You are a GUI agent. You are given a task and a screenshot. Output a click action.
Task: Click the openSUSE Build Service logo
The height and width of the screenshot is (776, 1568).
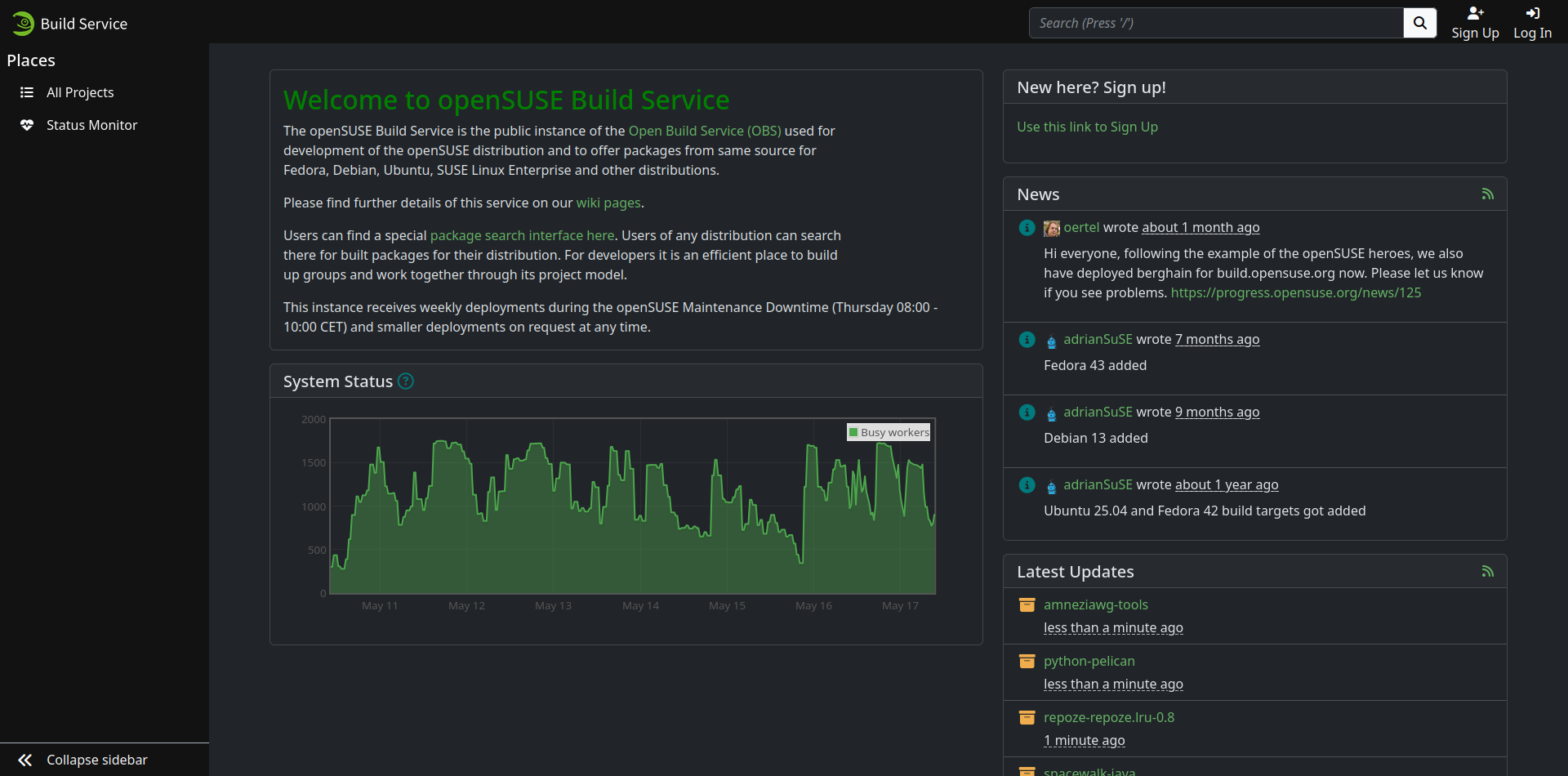click(23, 24)
